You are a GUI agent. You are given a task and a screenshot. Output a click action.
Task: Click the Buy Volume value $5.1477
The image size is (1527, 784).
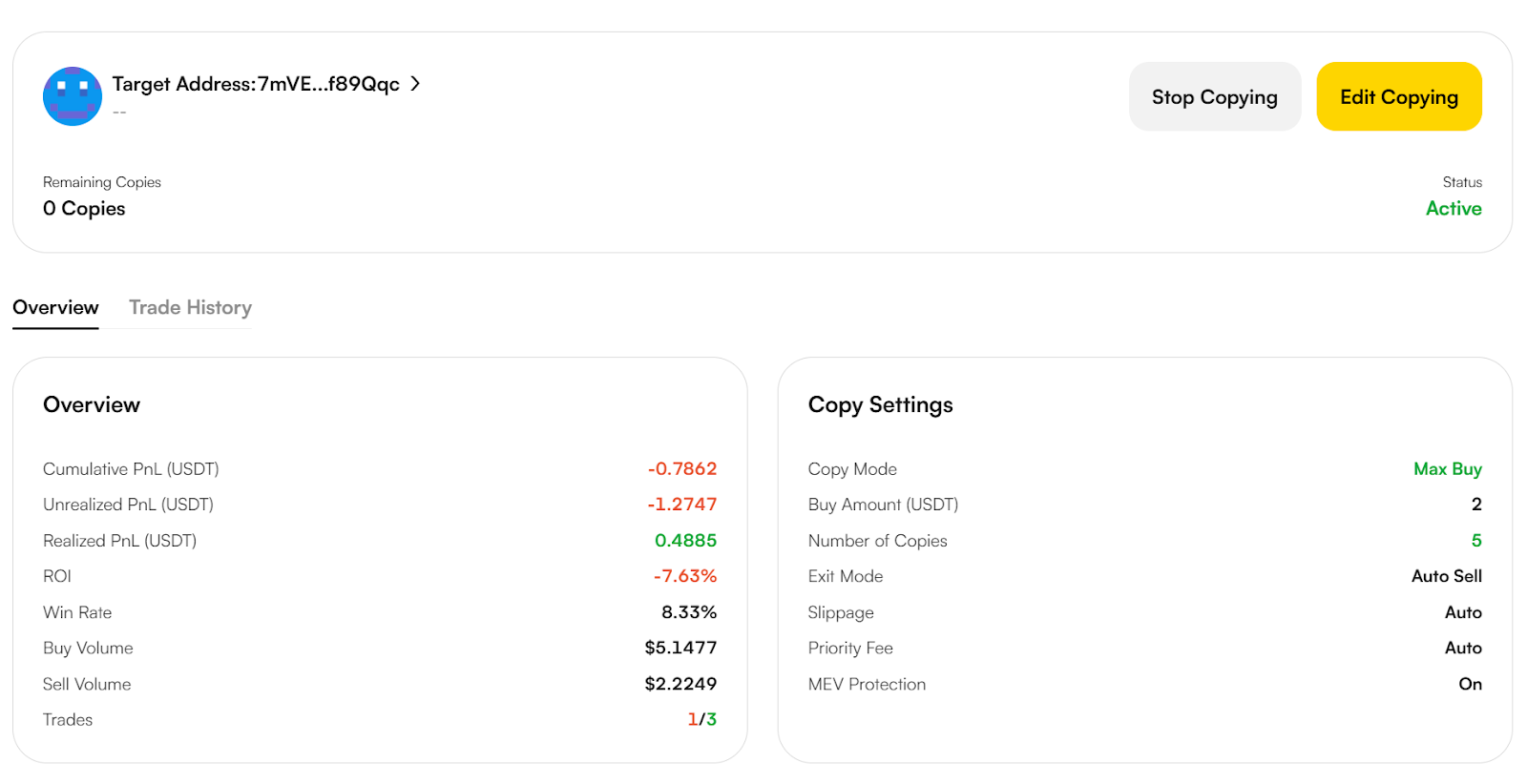[680, 648]
